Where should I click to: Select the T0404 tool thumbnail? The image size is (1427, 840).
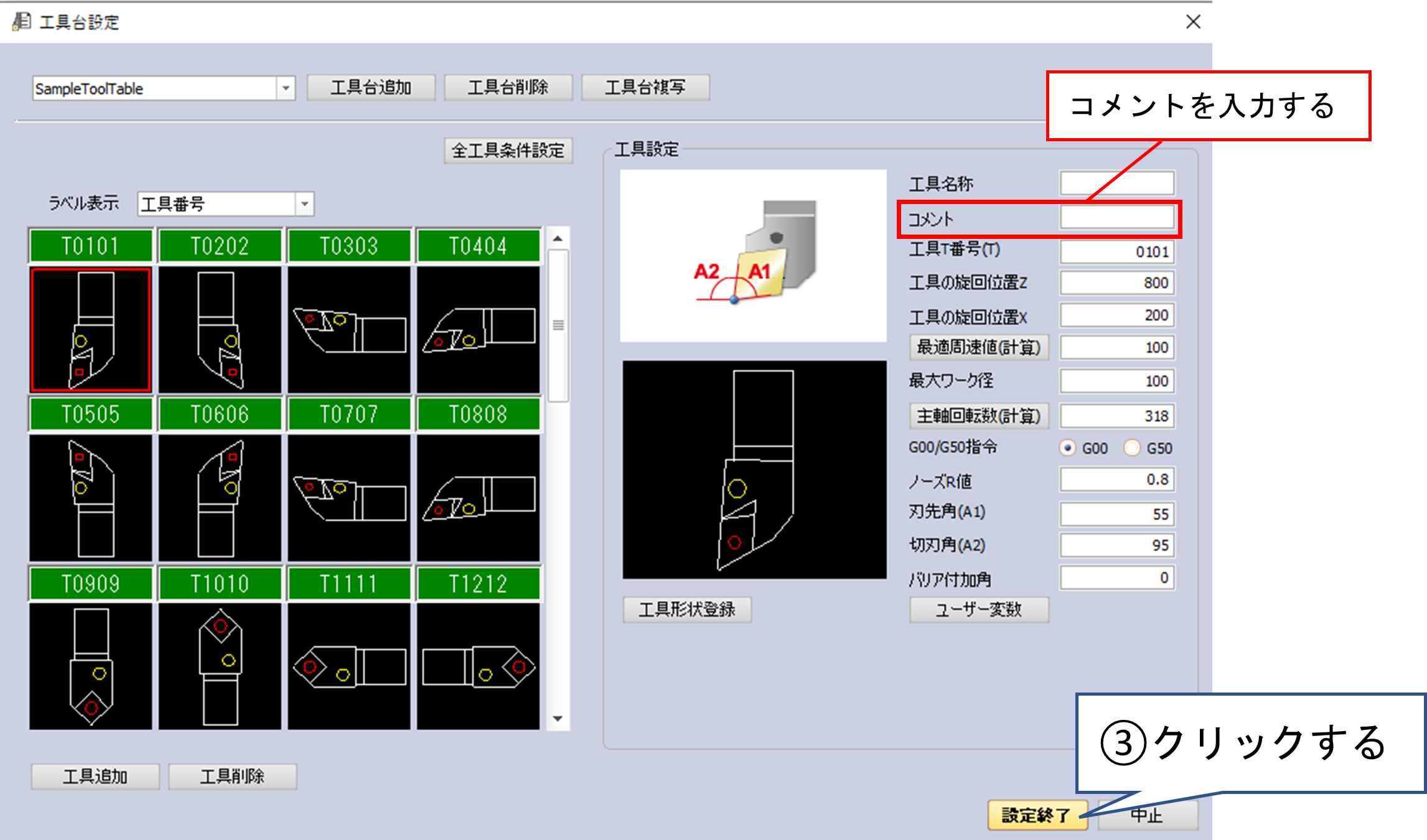tap(479, 330)
